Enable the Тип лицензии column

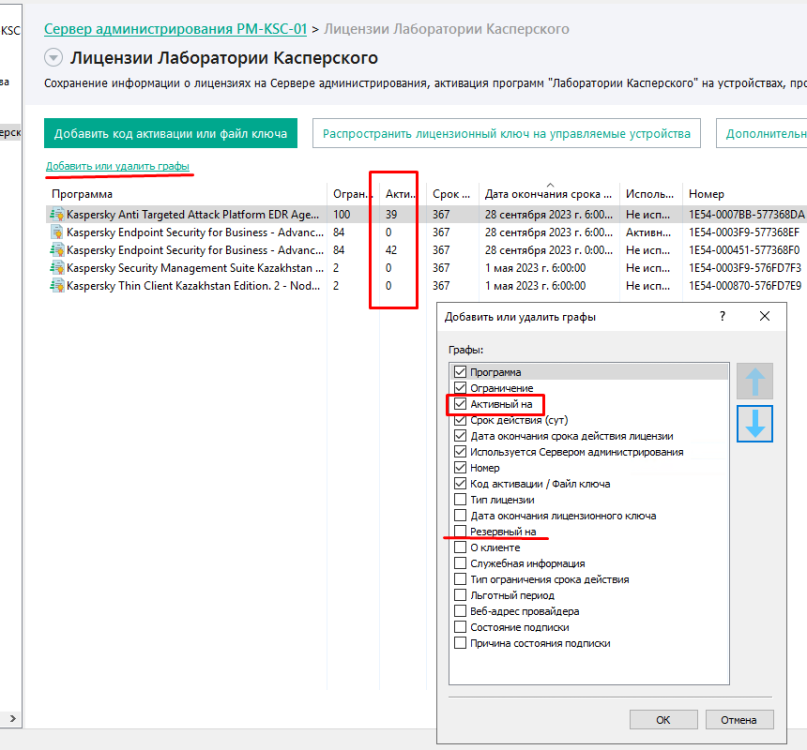click(460, 499)
